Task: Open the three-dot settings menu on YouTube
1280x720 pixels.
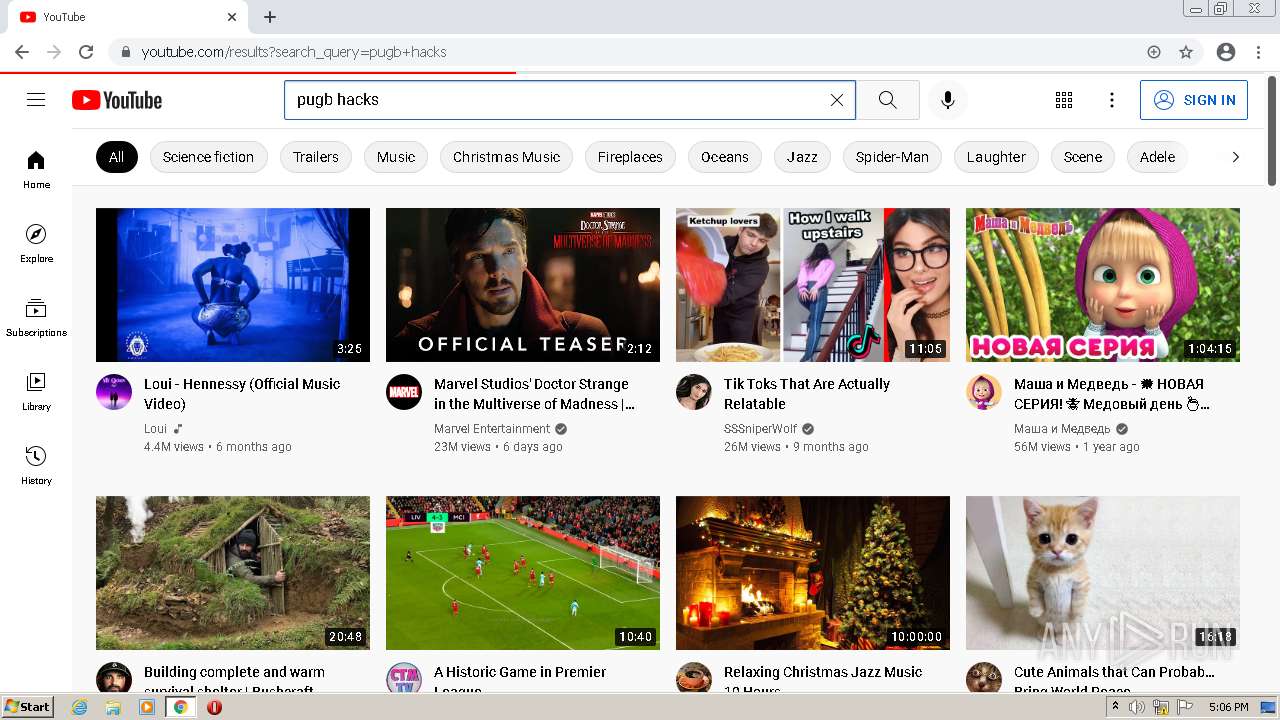Action: click(x=1112, y=100)
